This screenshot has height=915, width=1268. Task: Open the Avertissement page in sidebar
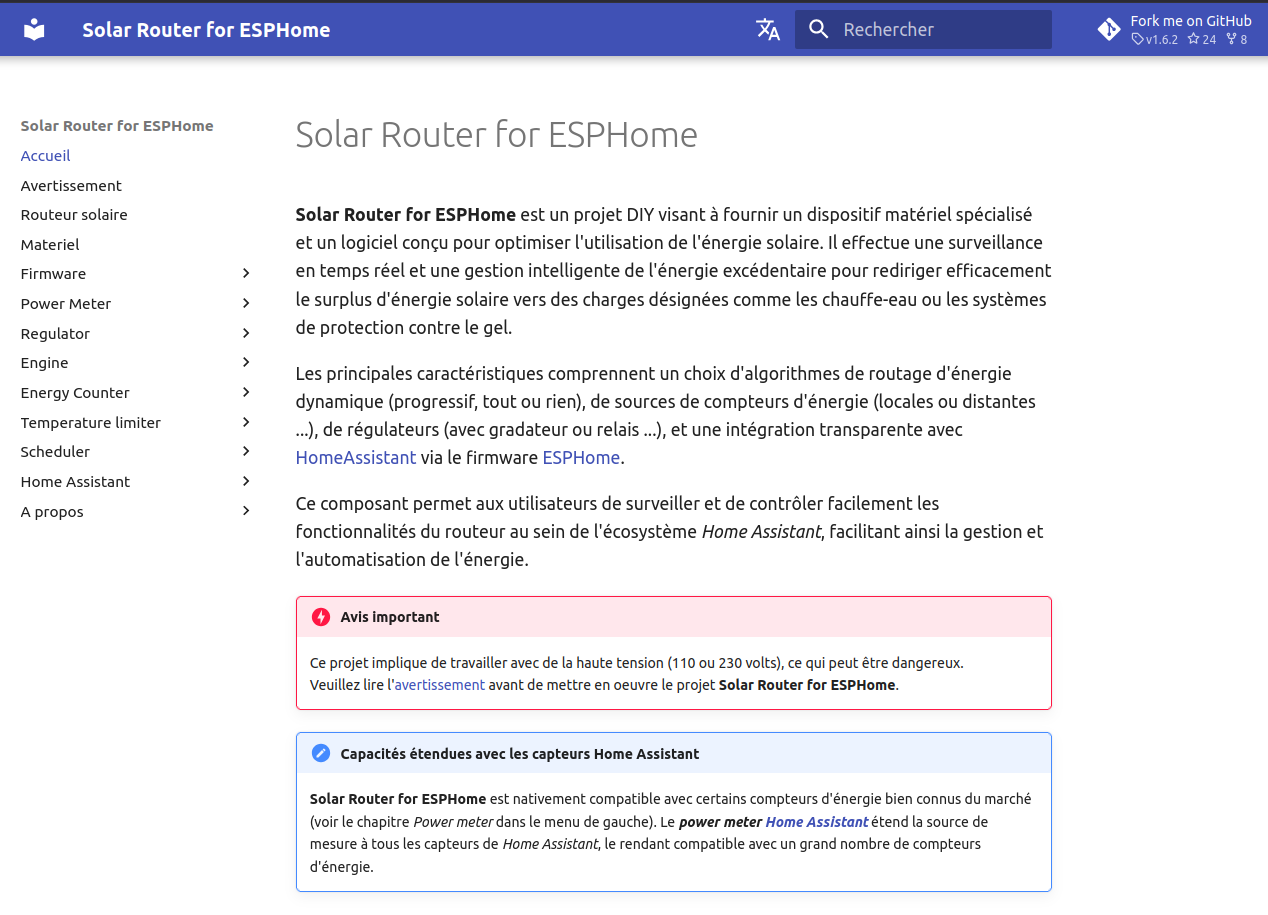pyautogui.click(x=71, y=186)
